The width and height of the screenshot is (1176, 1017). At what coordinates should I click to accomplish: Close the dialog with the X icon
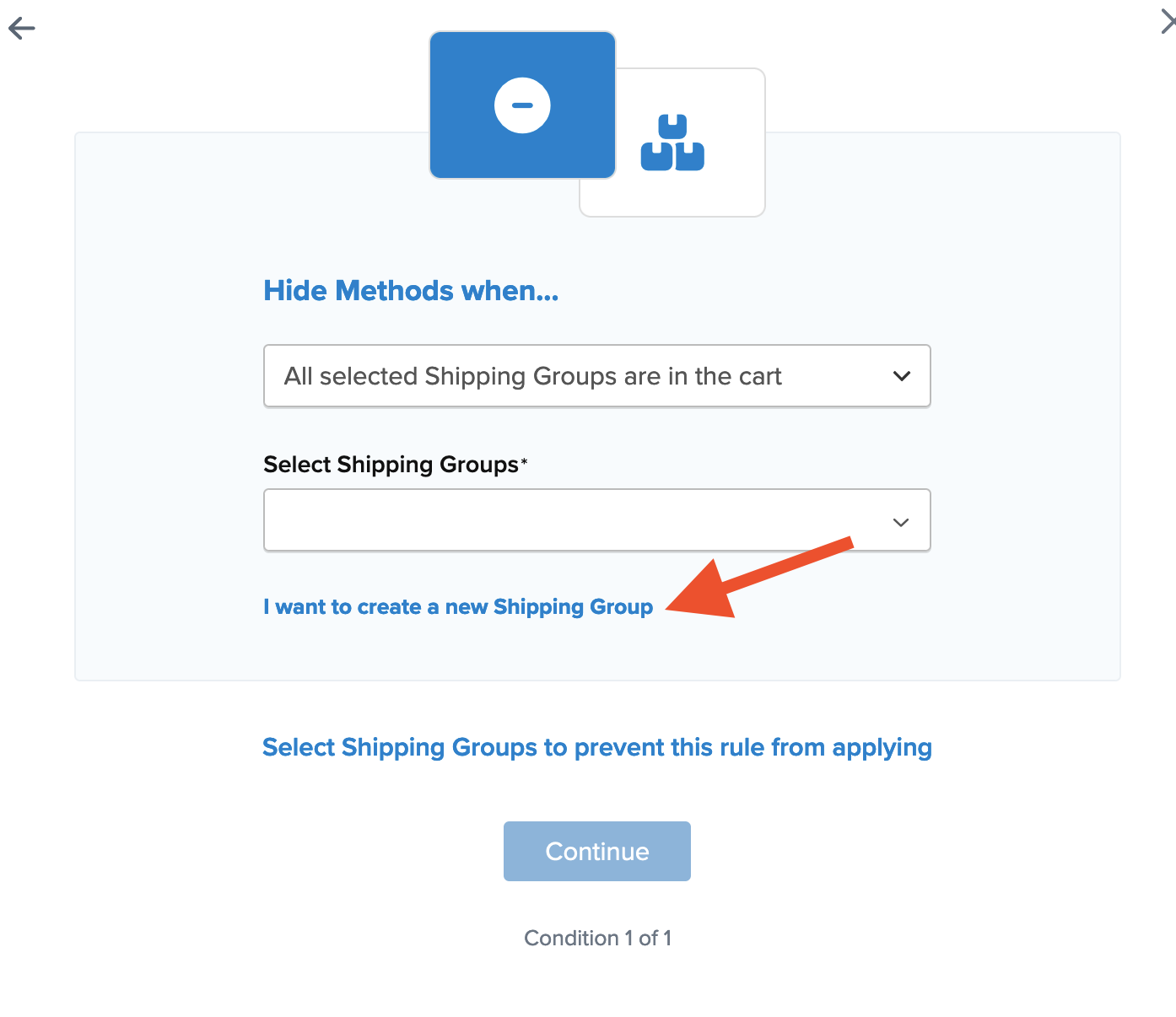pyautogui.click(x=1168, y=22)
